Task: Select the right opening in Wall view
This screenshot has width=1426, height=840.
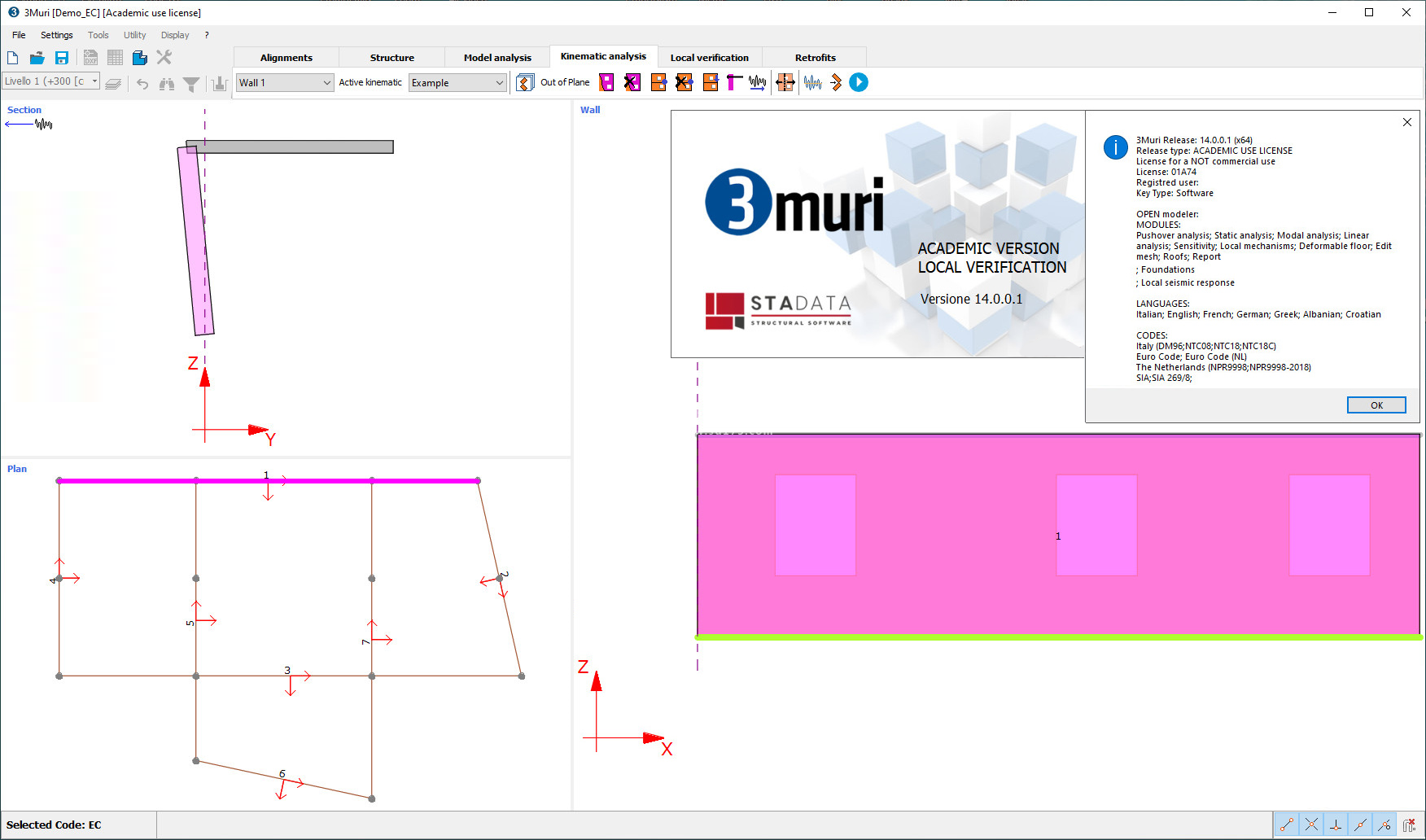Action: 1330,525
